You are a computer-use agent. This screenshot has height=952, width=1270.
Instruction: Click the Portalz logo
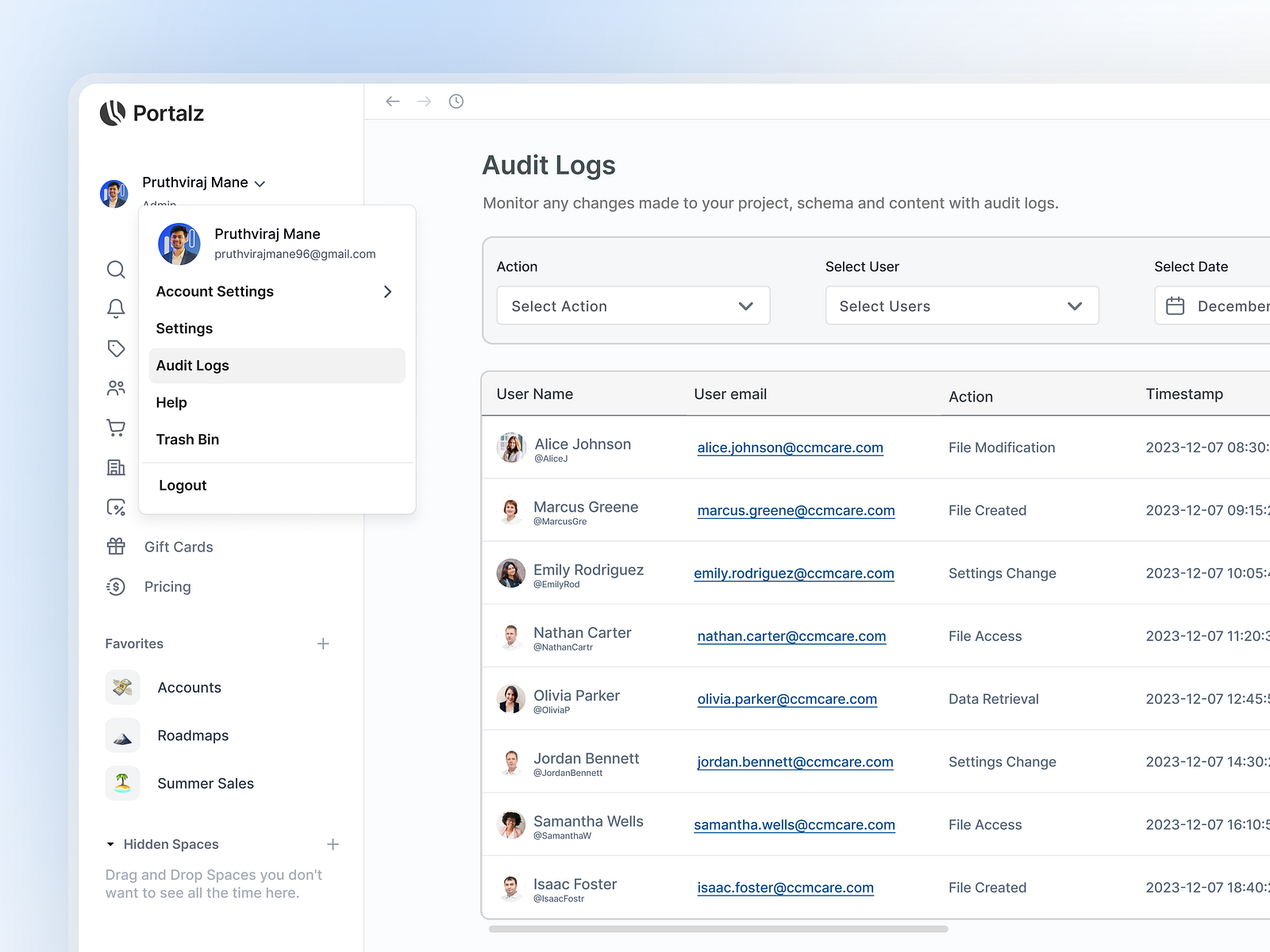[152, 113]
